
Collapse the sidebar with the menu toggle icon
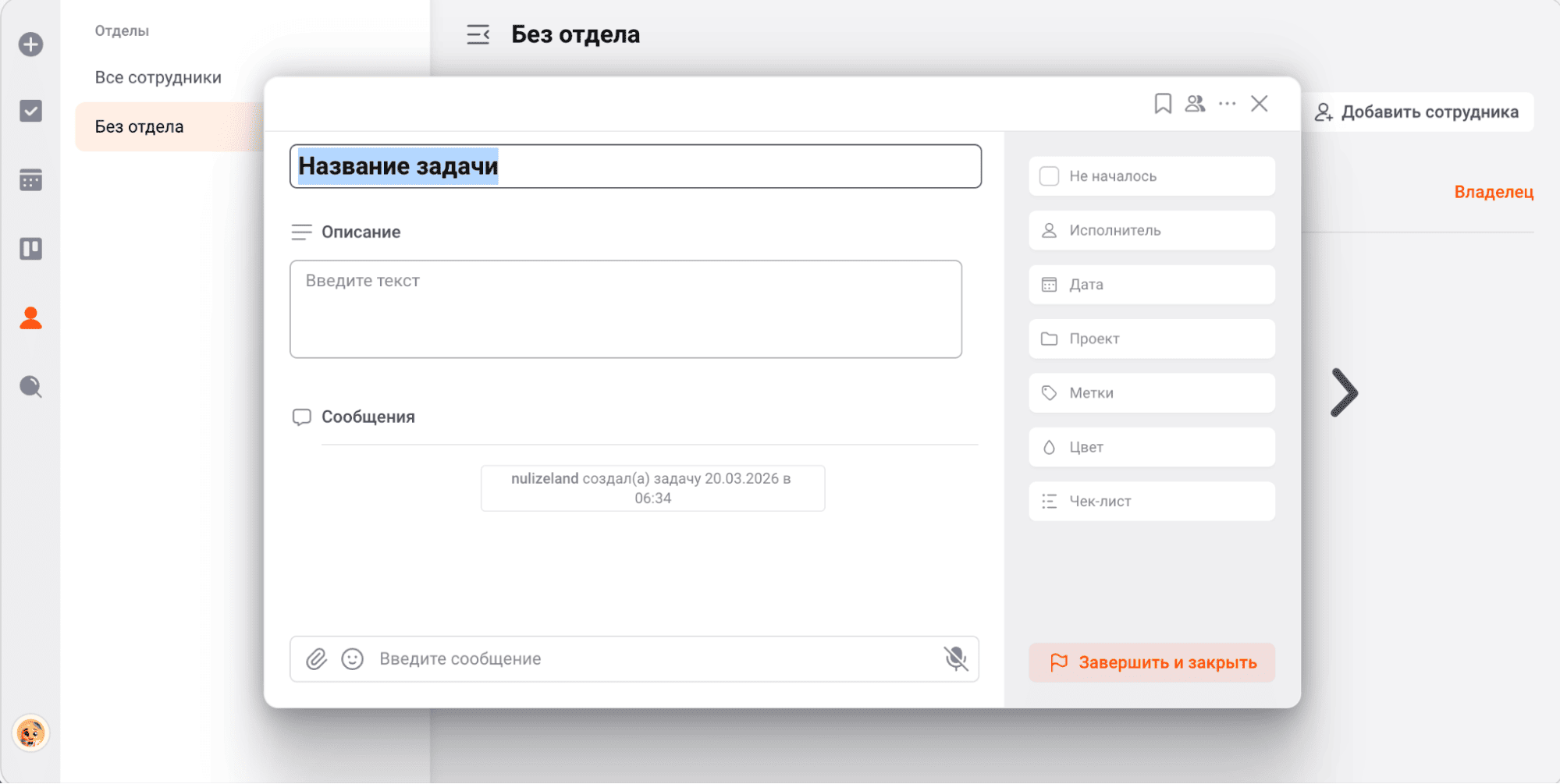coord(478,34)
